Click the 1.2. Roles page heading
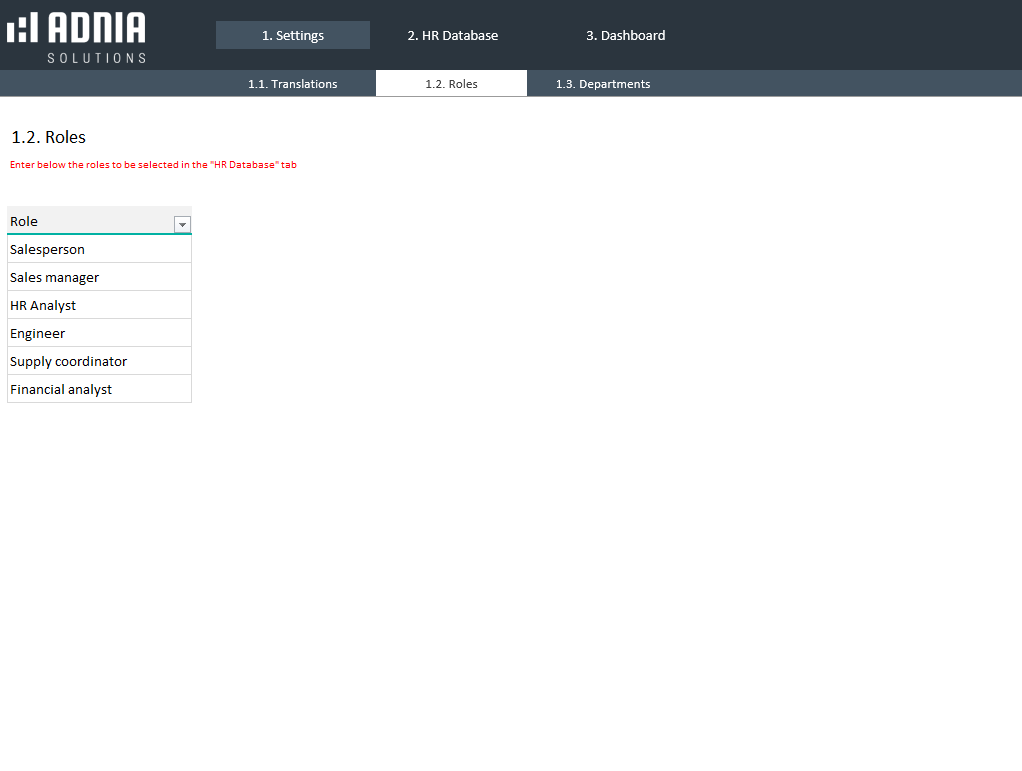This screenshot has height=771, width=1022. [x=49, y=137]
